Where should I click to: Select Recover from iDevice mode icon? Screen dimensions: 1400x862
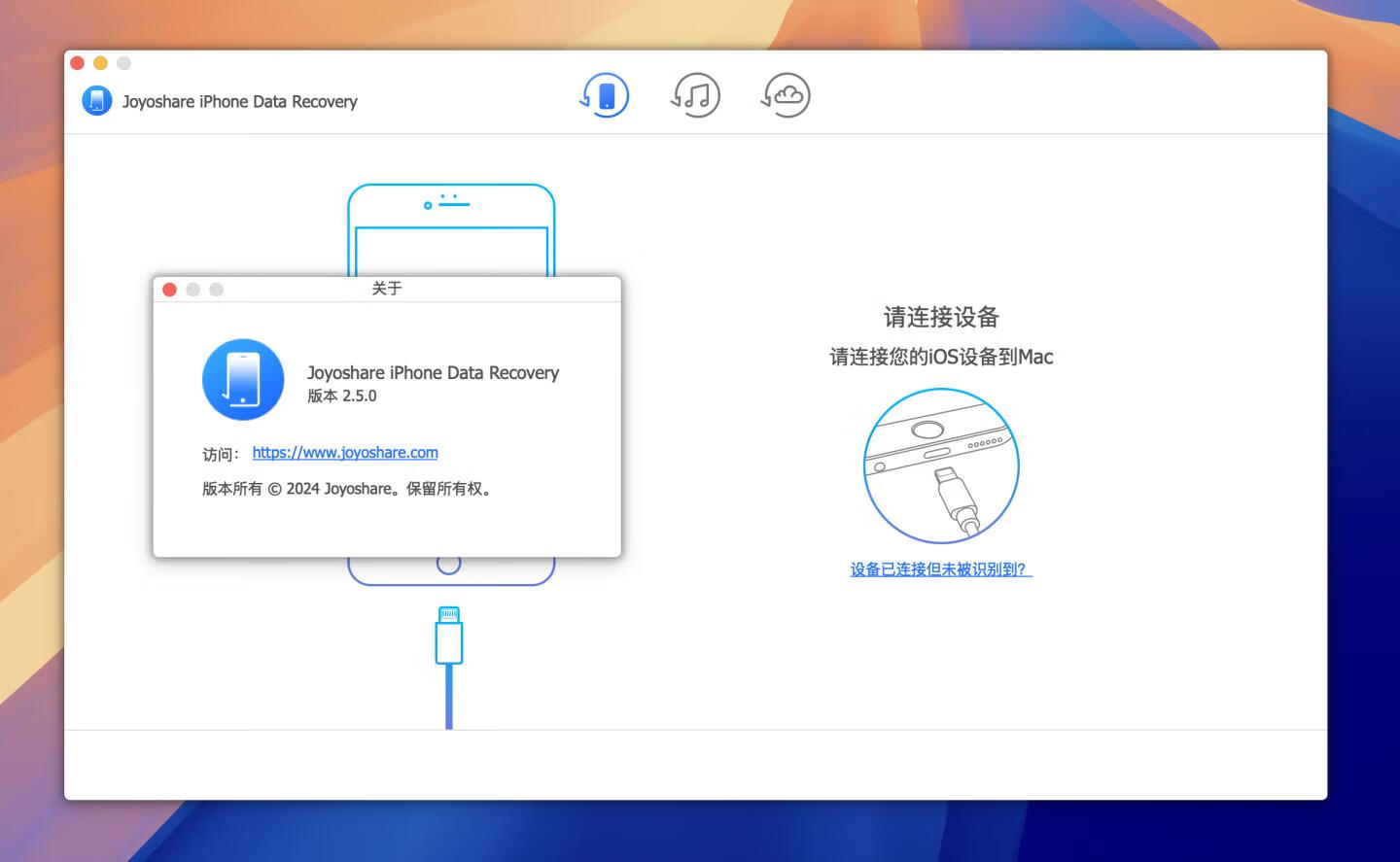(x=605, y=95)
